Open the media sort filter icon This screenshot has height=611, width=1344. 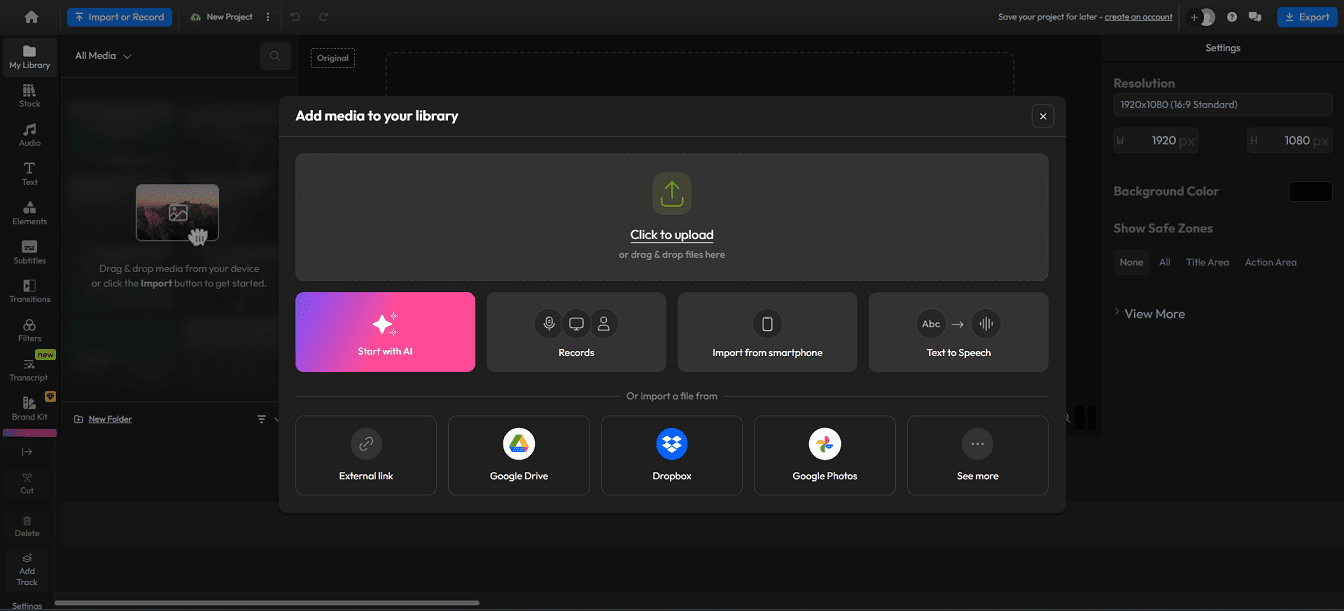[262, 419]
